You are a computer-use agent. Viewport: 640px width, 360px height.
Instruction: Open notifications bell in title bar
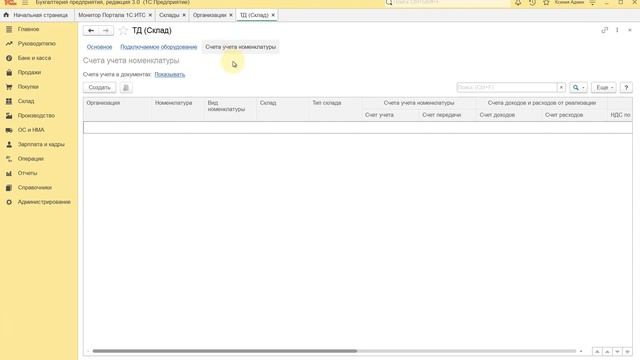tap(518, 2)
